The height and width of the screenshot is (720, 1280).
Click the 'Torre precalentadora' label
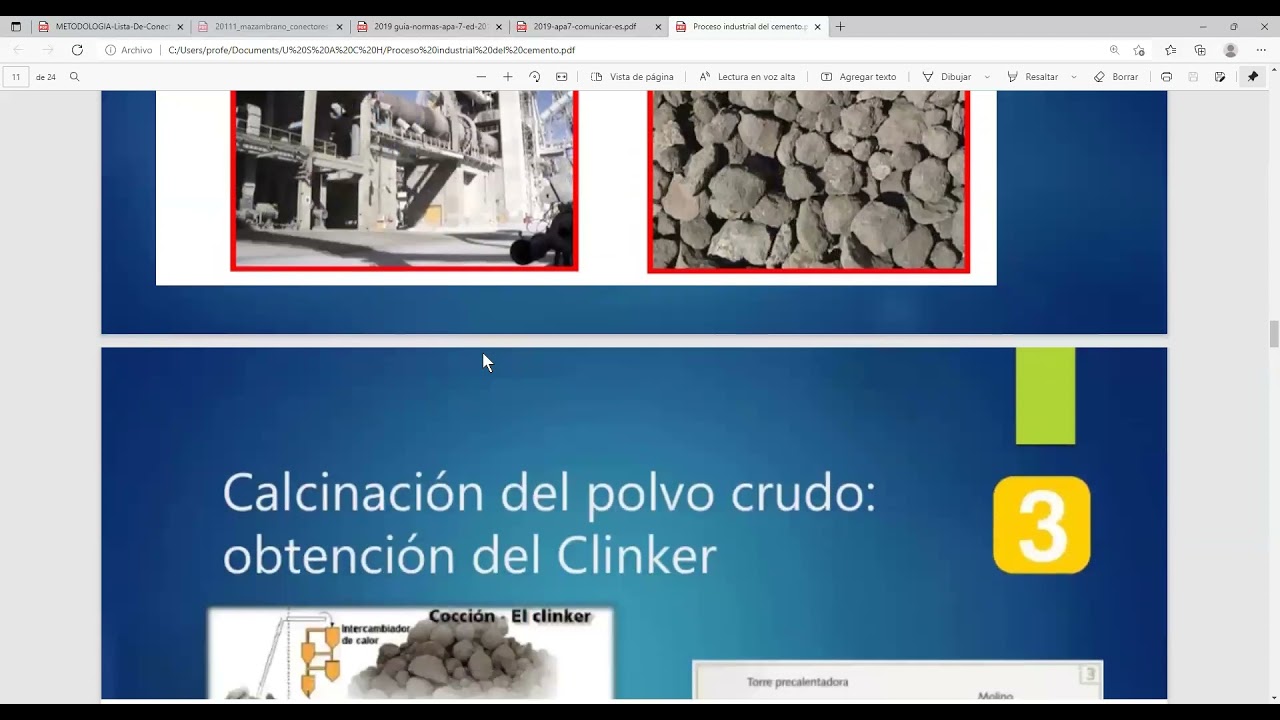click(797, 682)
